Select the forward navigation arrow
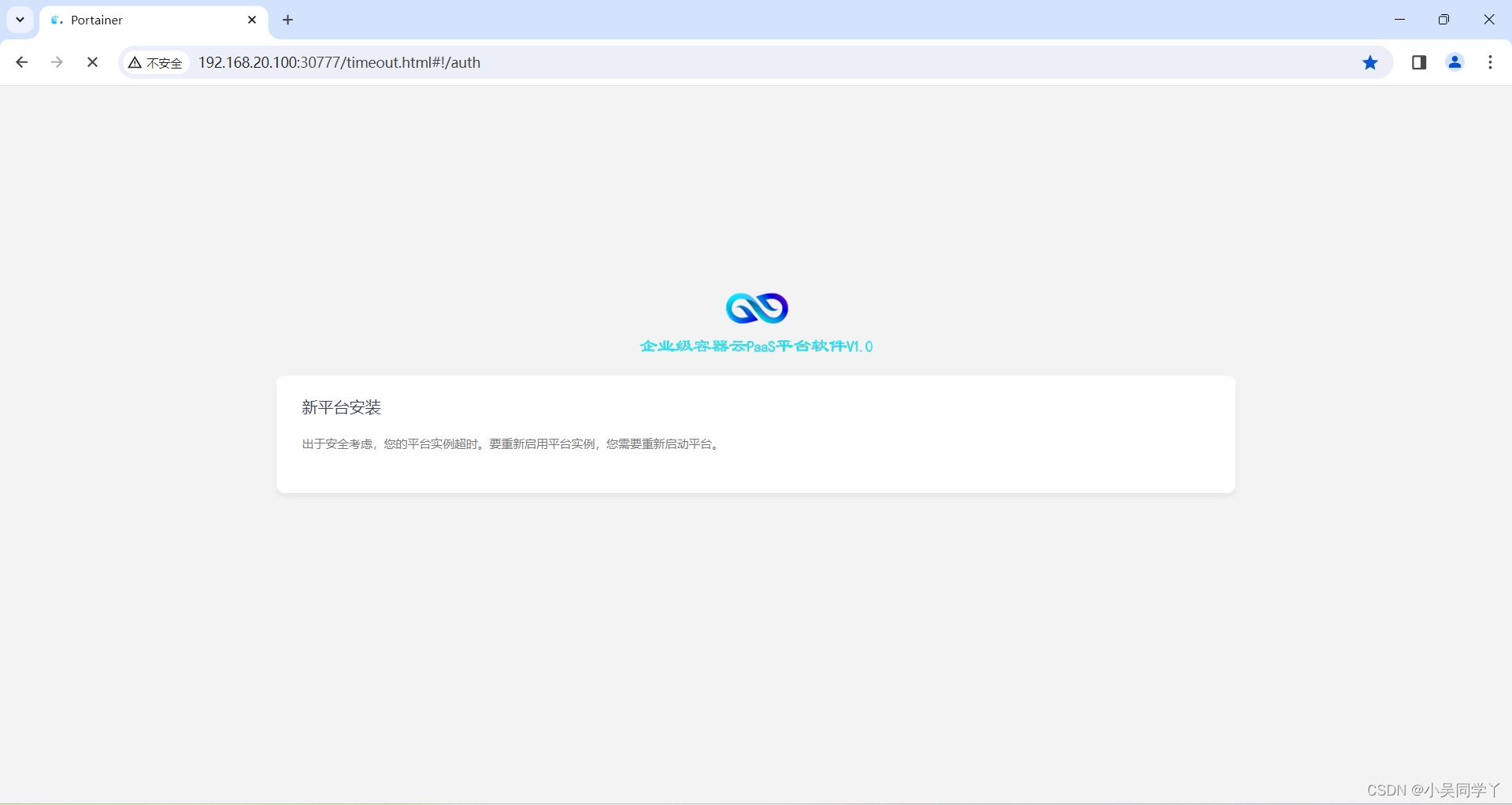Viewport: 1512px width, 805px height. click(56, 62)
